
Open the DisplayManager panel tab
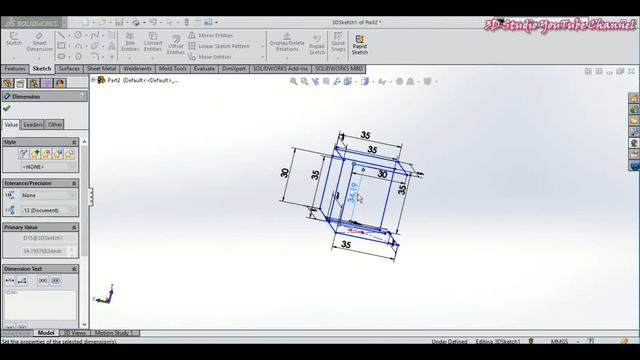pos(60,83)
